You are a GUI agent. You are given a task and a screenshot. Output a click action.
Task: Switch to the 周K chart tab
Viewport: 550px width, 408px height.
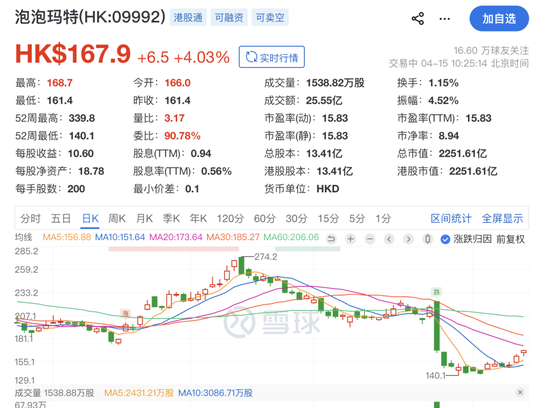click(117, 219)
